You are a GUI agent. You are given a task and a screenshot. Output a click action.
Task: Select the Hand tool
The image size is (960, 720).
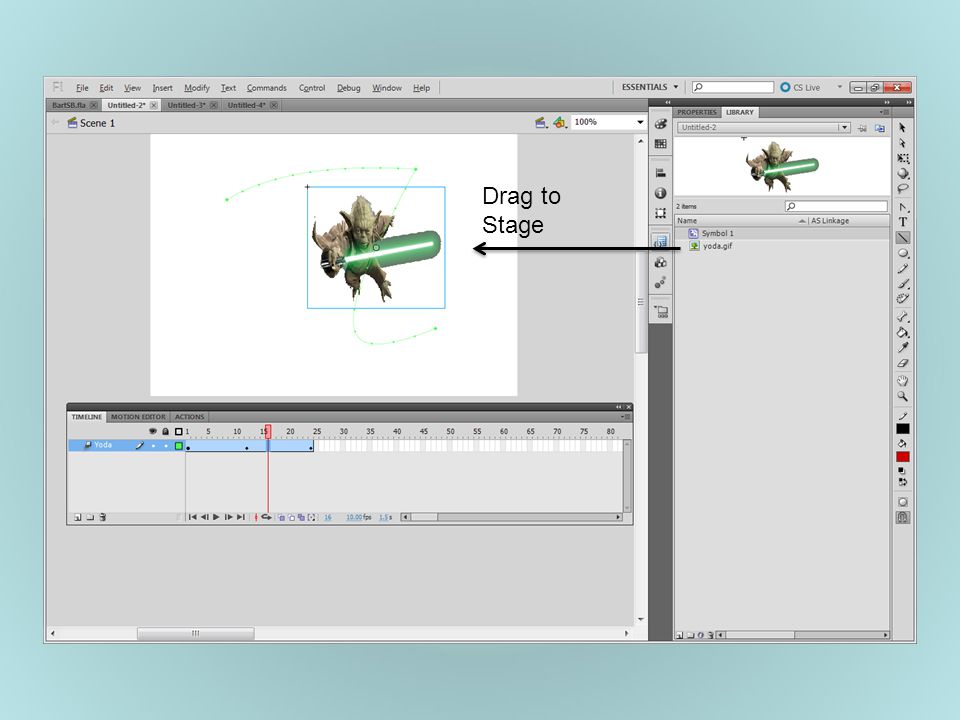pyautogui.click(x=902, y=381)
